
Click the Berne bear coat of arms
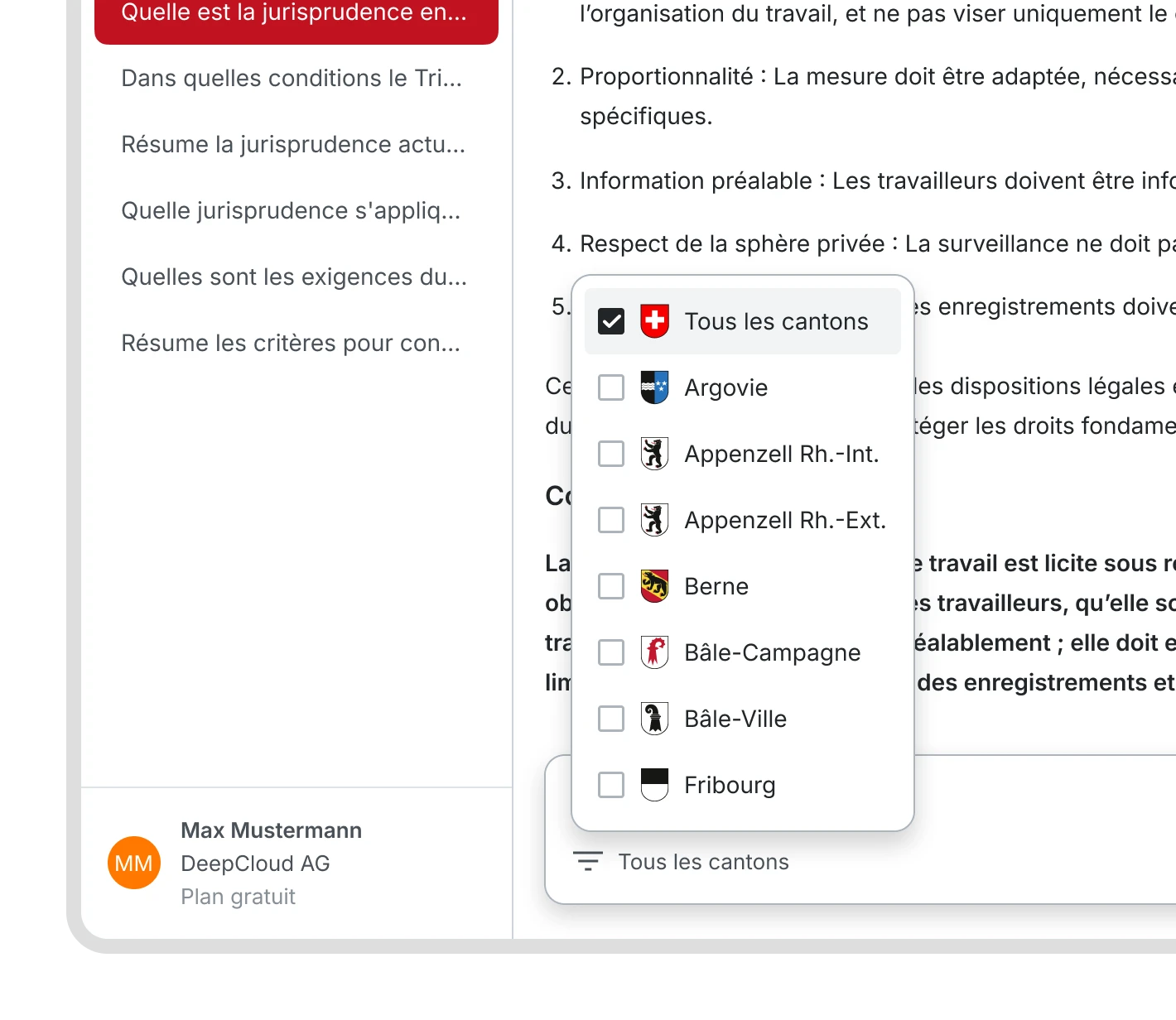pos(654,586)
